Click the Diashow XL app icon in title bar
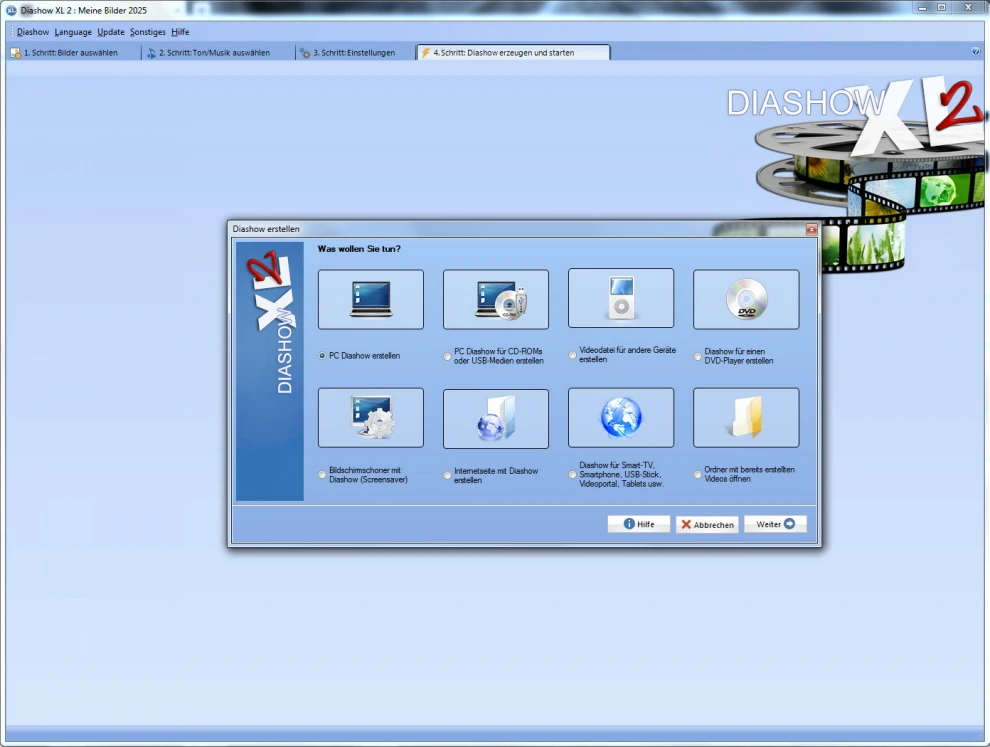Image resolution: width=990 pixels, height=747 pixels. (x=11, y=10)
